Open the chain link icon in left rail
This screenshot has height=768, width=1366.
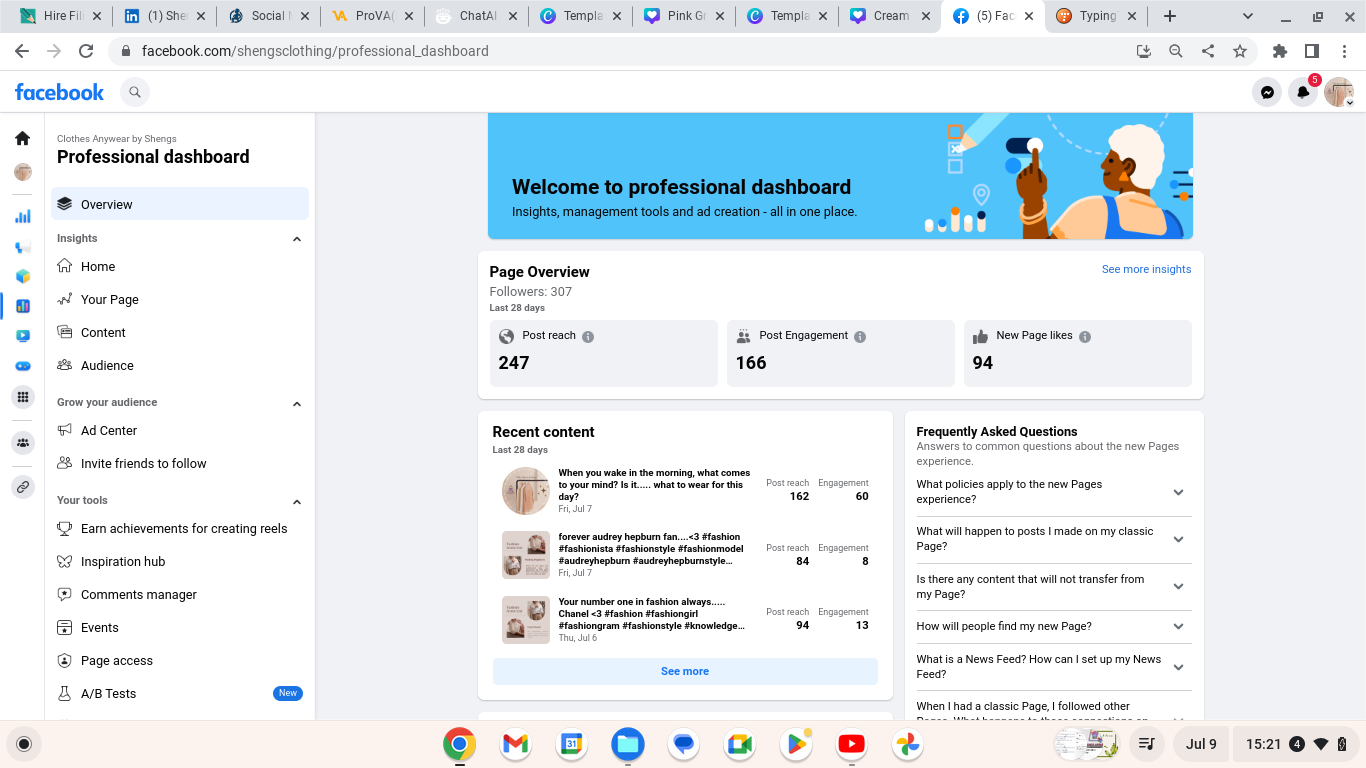coord(22,487)
